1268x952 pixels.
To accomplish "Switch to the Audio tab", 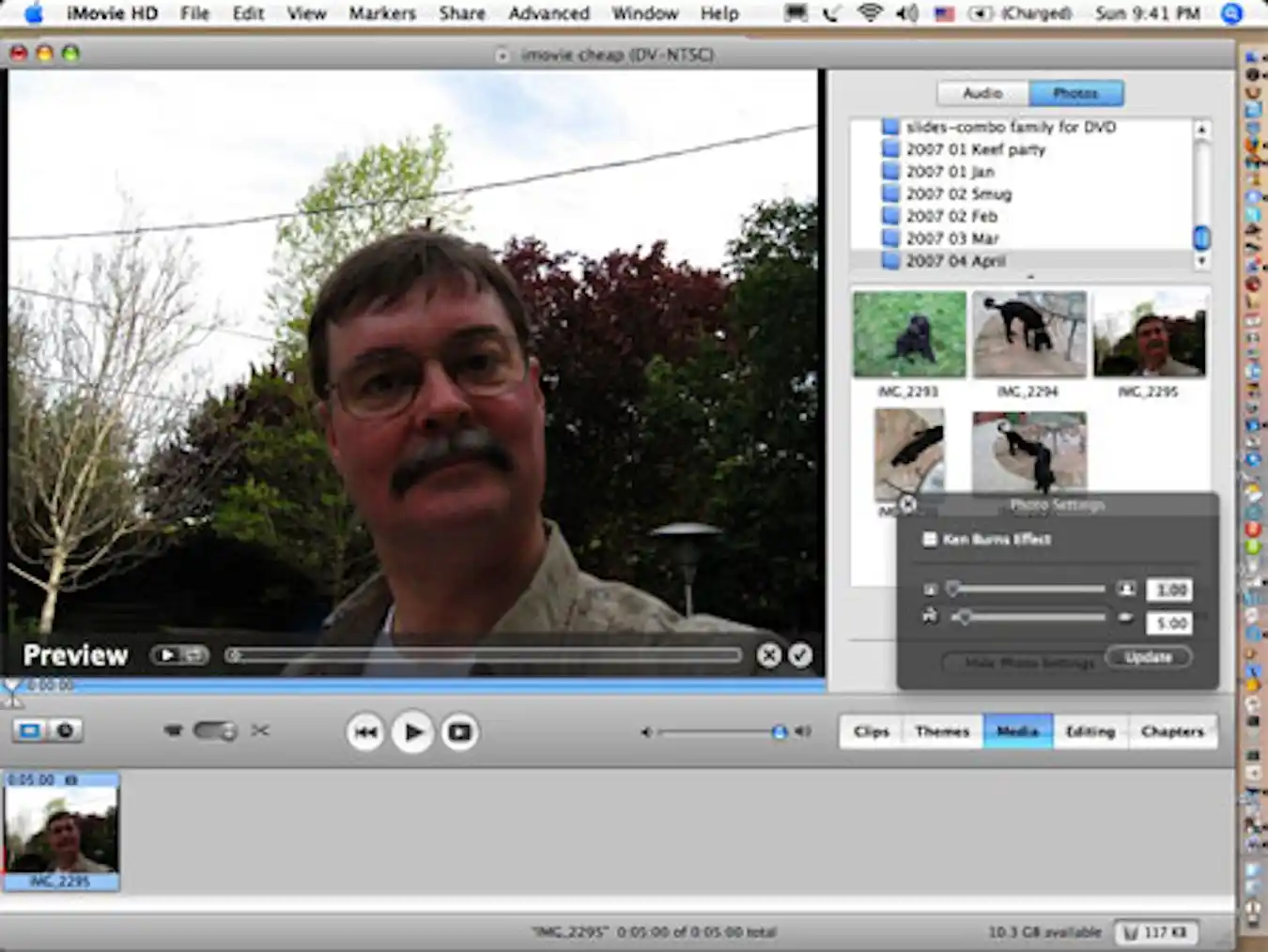I will point(981,93).
